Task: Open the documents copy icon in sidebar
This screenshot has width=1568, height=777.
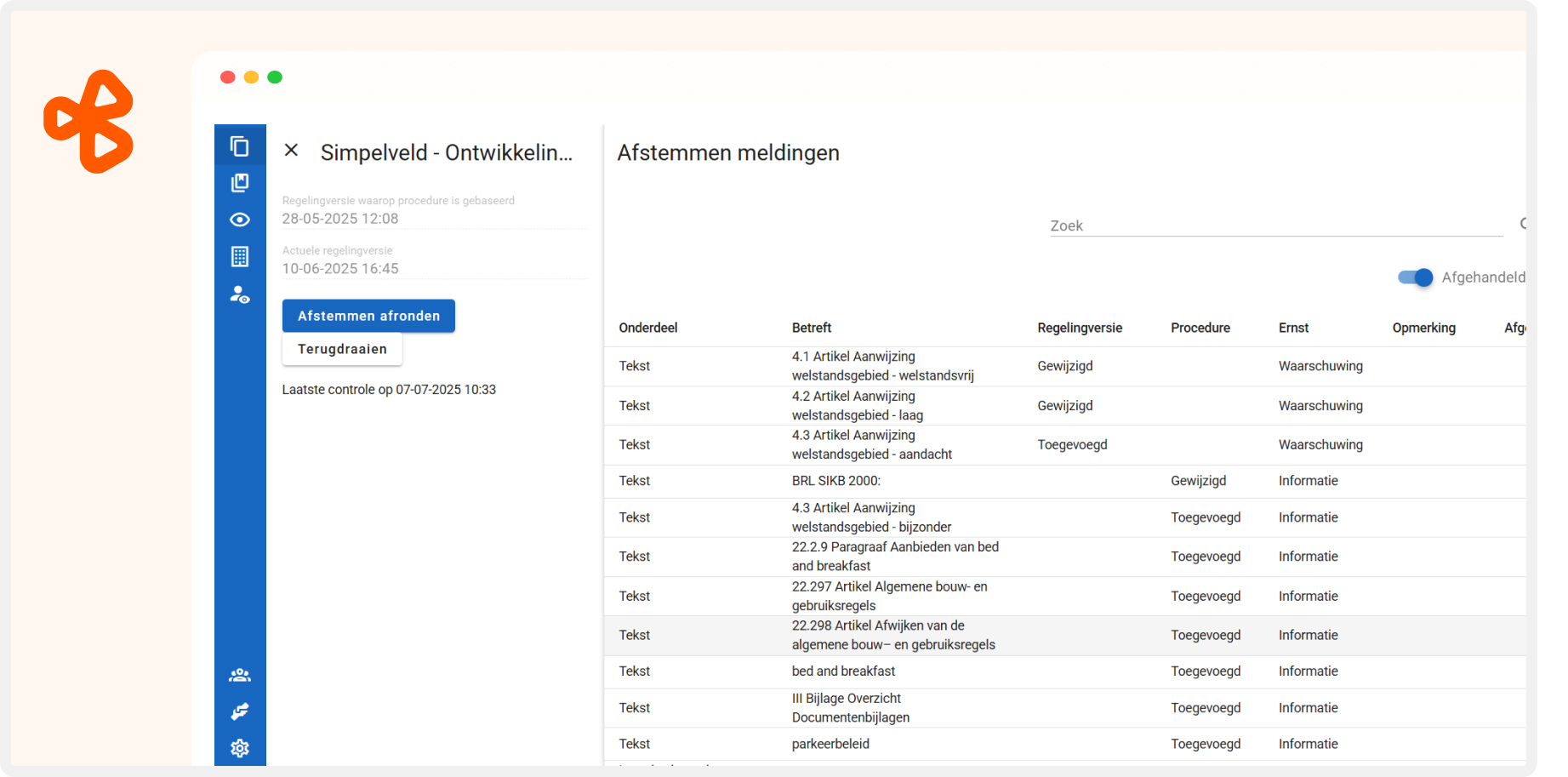Action: point(240,146)
